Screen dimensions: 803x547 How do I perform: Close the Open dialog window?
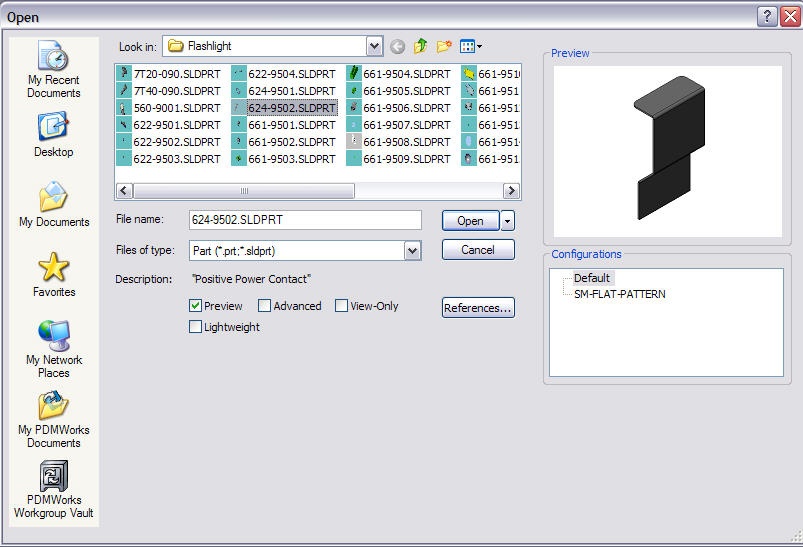tap(790, 17)
